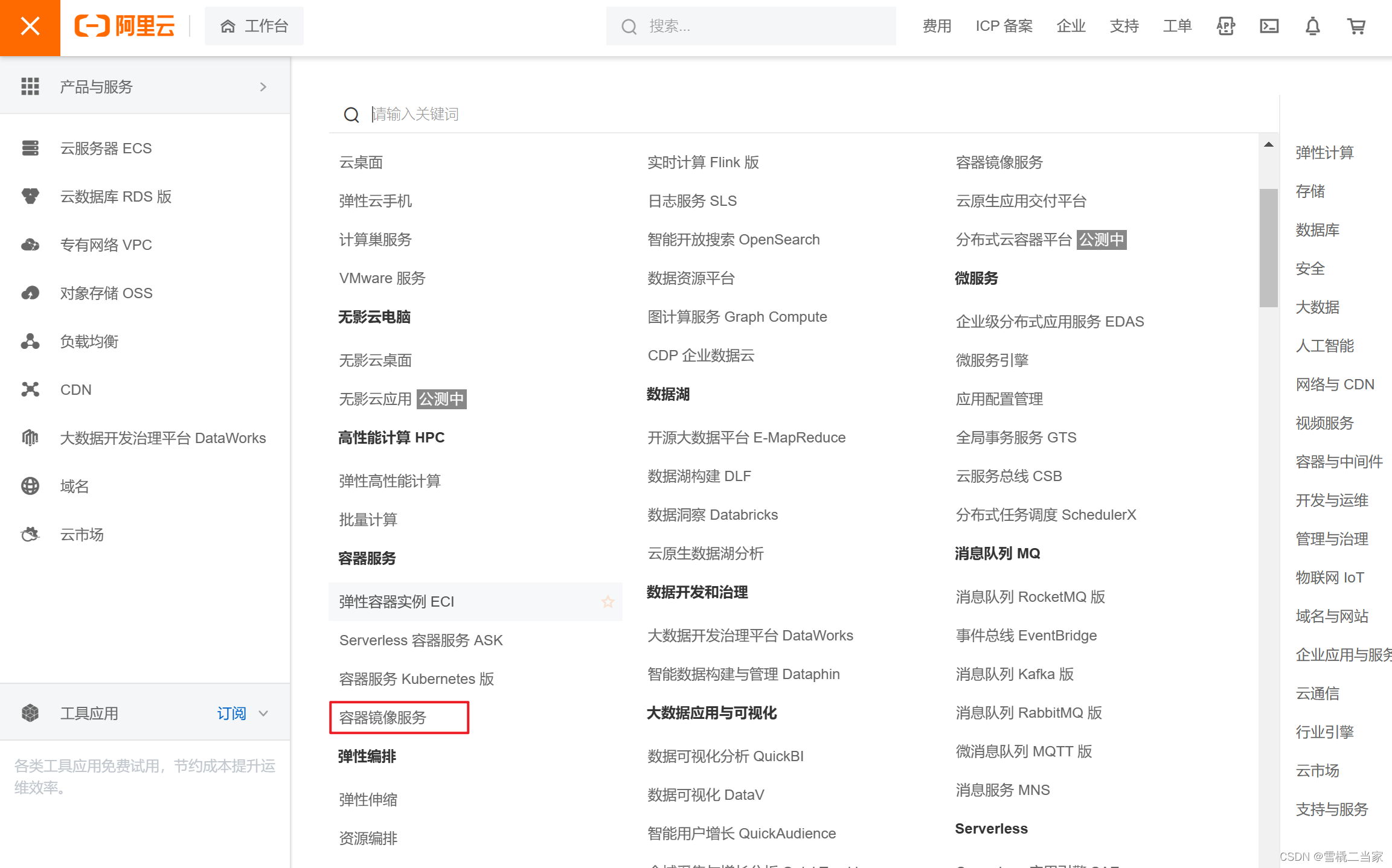
Task: Close the navigation menu with the orange X
Action: pos(30,27)
